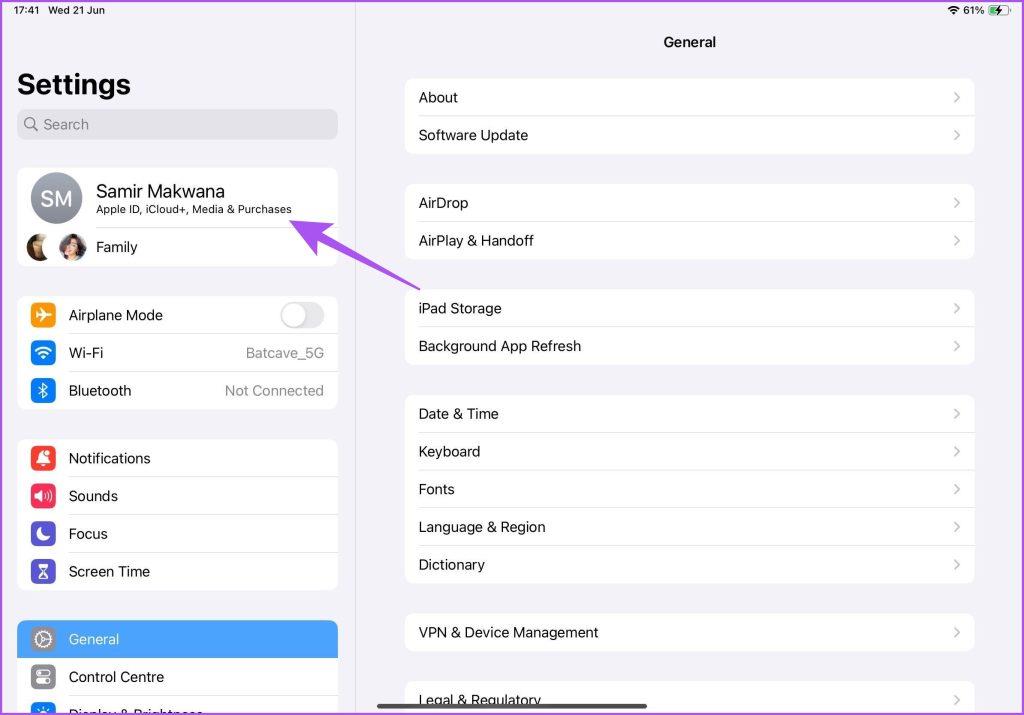
Task: Click the Search field in Settings
Action: click(x=177, y=124)
